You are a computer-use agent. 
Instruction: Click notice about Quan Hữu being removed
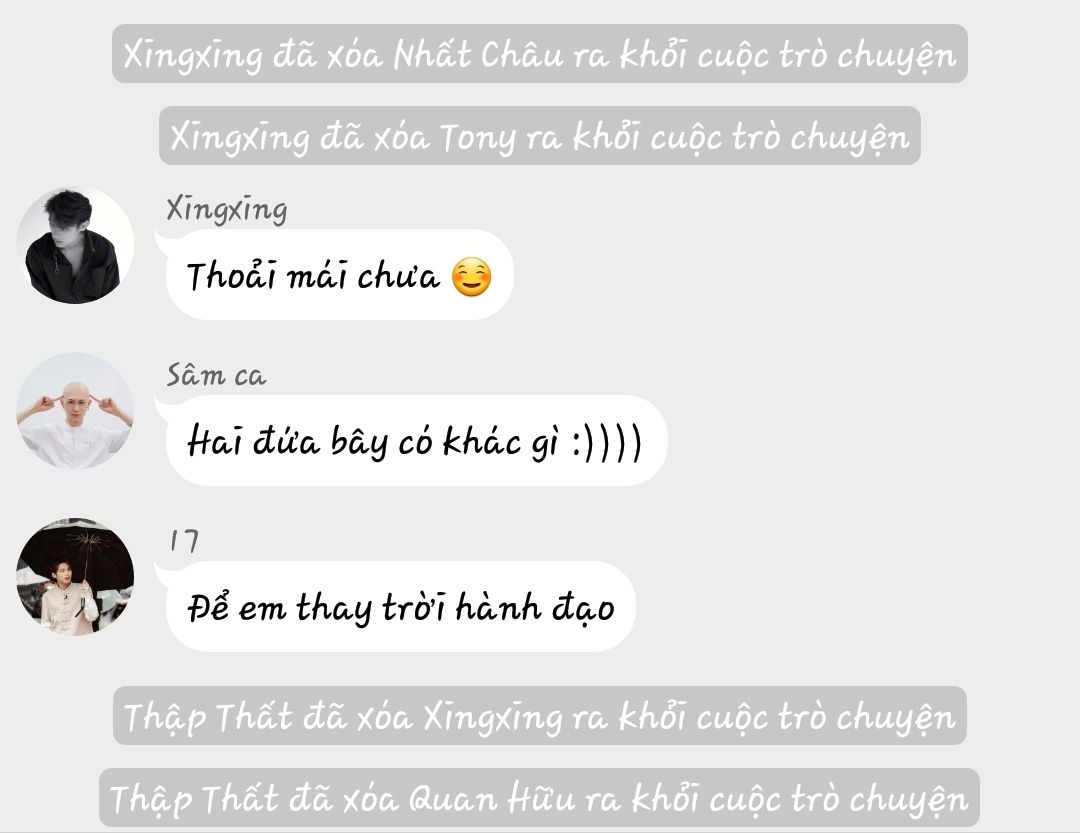click(x=539, y=797)
